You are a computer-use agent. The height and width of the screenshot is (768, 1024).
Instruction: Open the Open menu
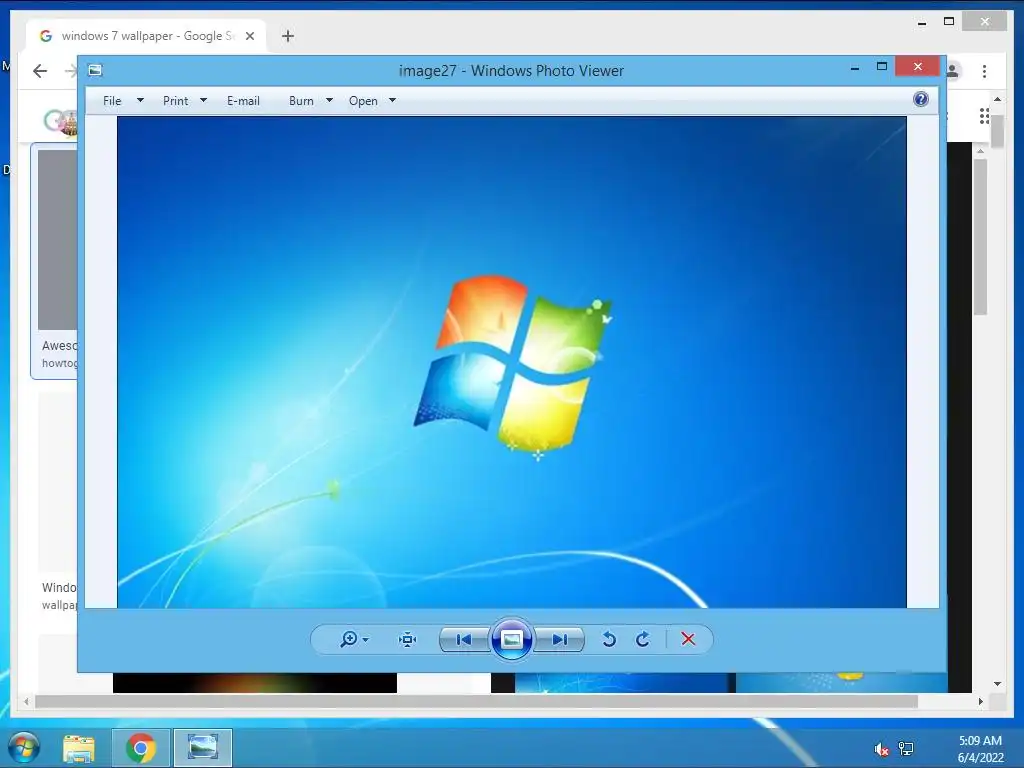[363, 101]
